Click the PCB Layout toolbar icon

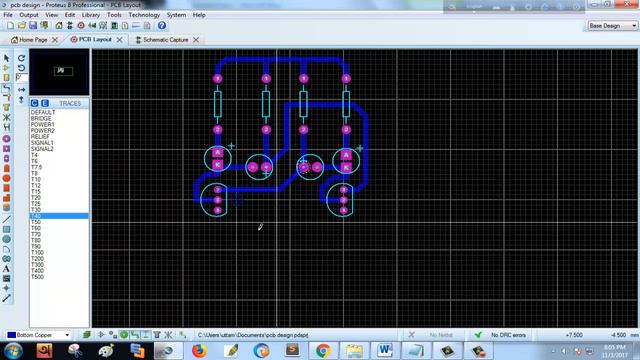click(81, 26)
